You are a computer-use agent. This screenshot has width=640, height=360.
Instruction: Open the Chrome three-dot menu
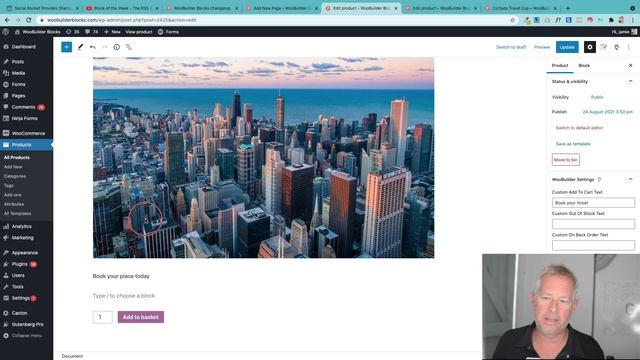point(633,20)
